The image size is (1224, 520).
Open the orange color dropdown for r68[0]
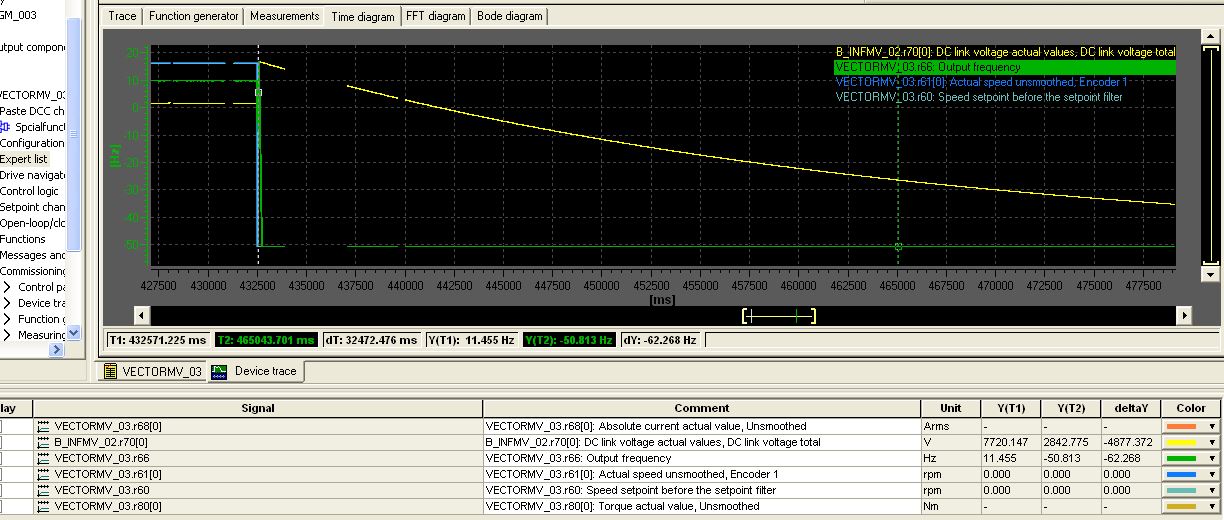click(x=1212, y=426)
